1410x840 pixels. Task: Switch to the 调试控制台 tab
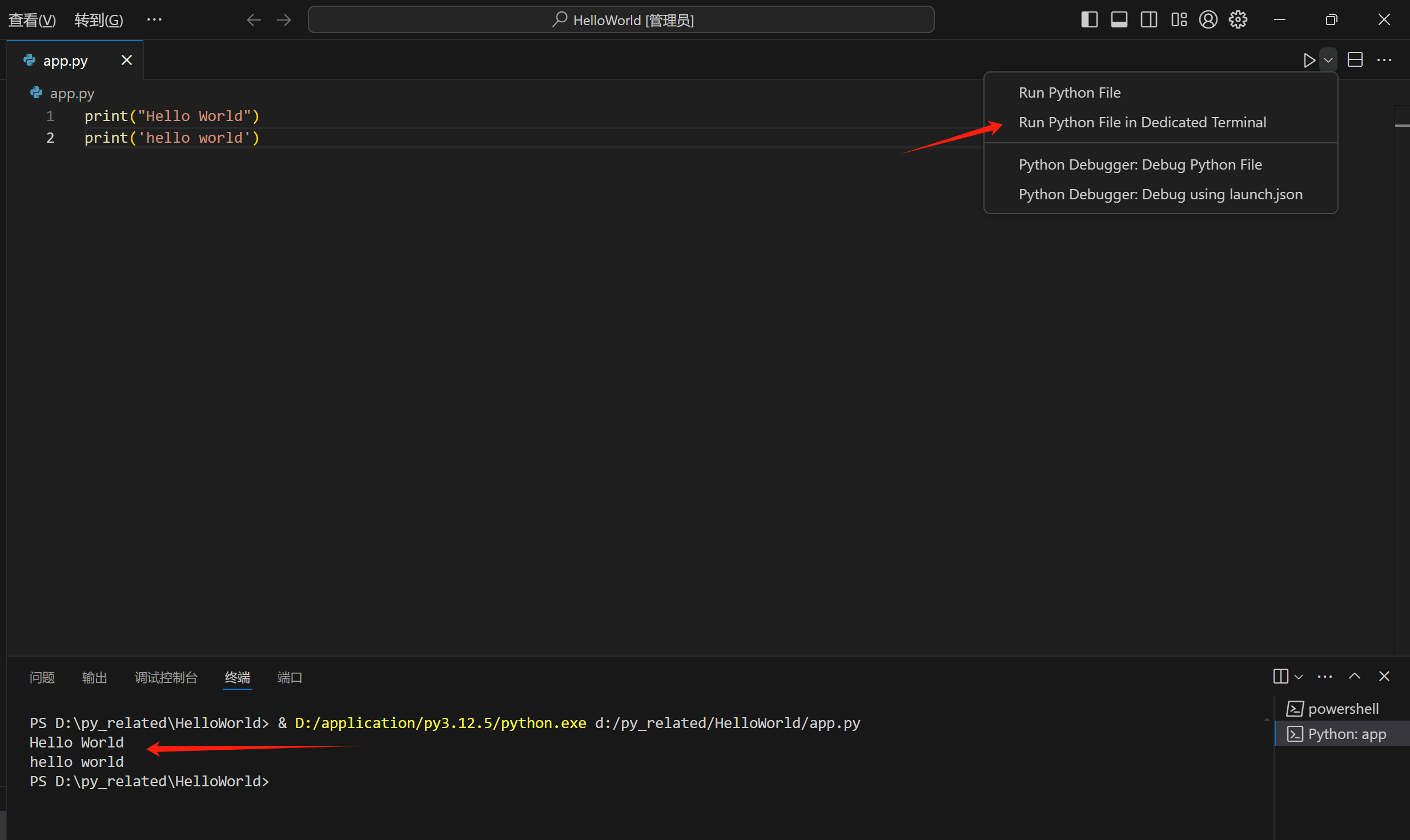pos(166,677)
